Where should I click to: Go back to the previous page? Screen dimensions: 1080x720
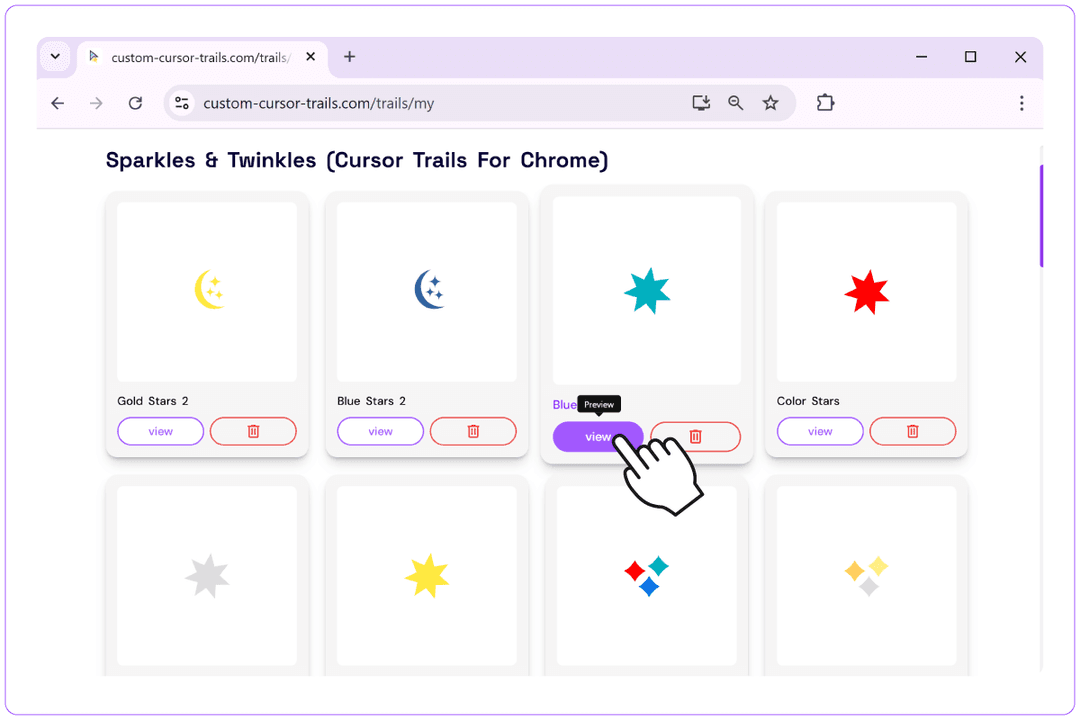pos(57,102)
